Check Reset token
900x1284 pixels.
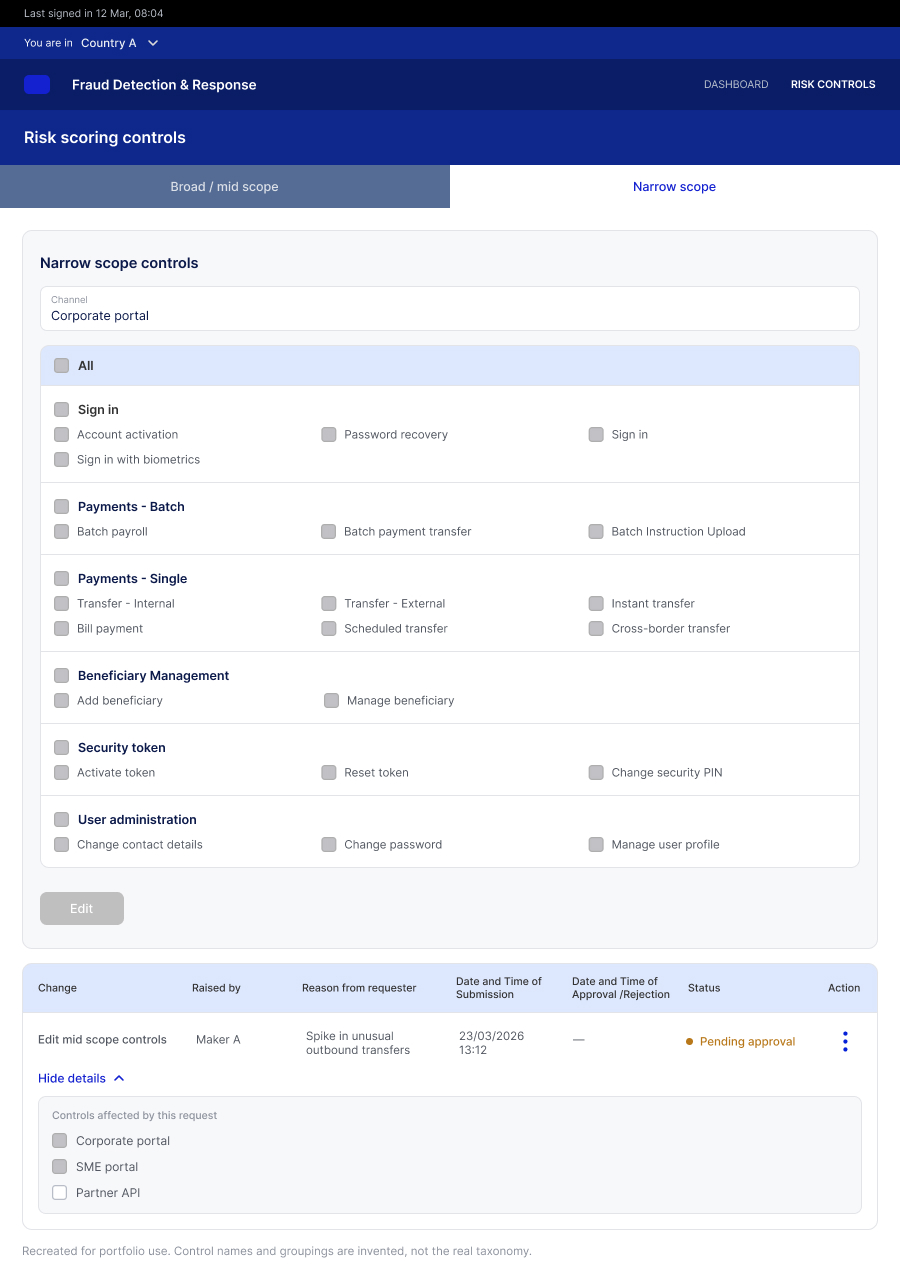(329, 773)
